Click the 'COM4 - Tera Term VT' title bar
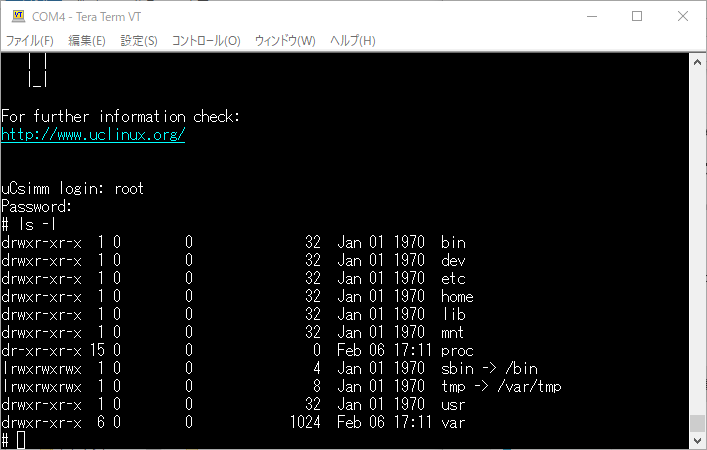The height and width of the screenshot is (450, 707). [x=300, y=16]
